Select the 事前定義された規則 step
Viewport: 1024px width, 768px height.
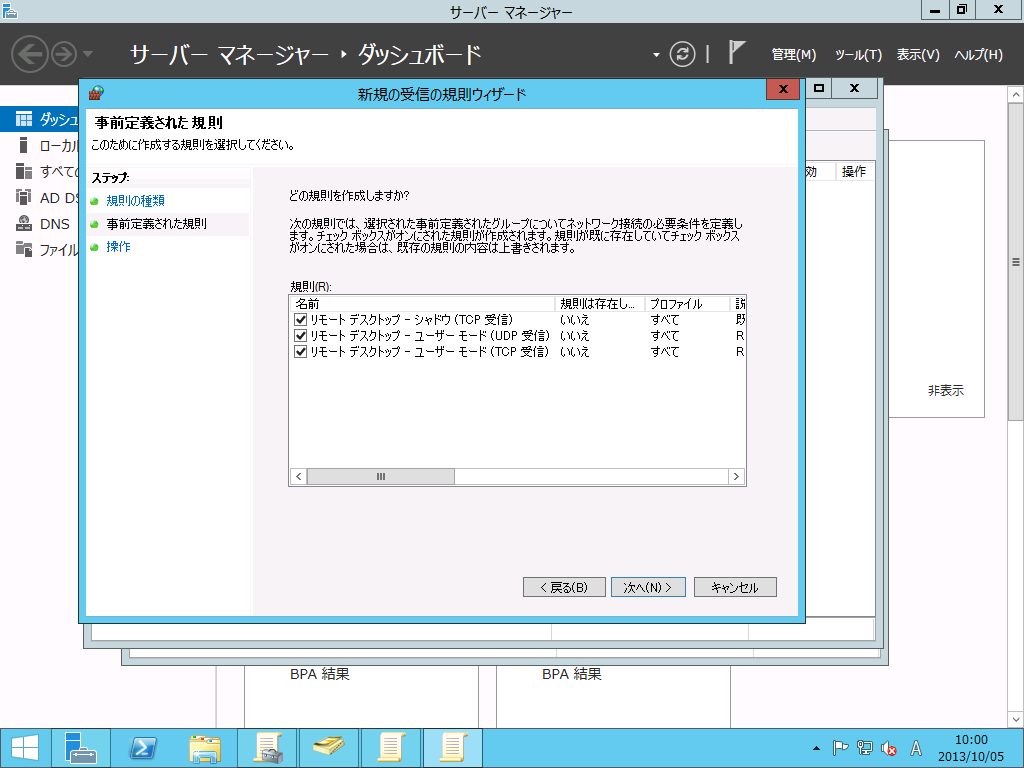(156, 224)
